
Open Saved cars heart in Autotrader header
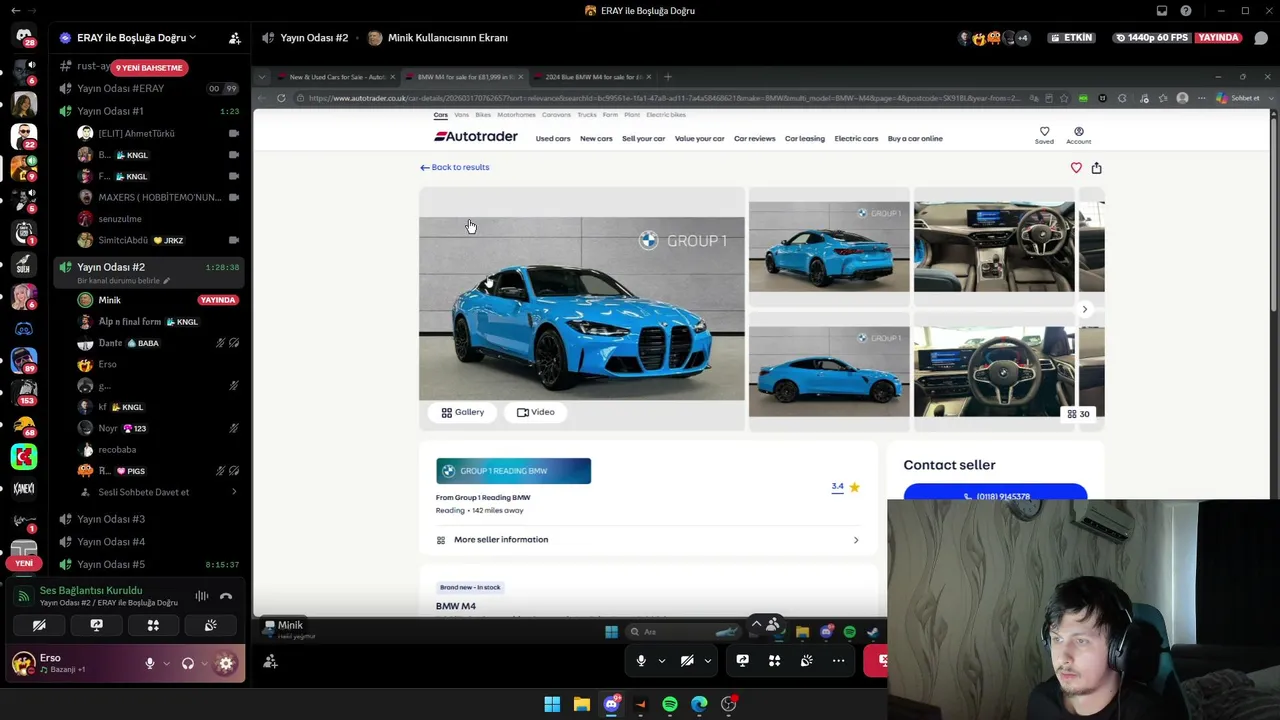click(1044, 135)
